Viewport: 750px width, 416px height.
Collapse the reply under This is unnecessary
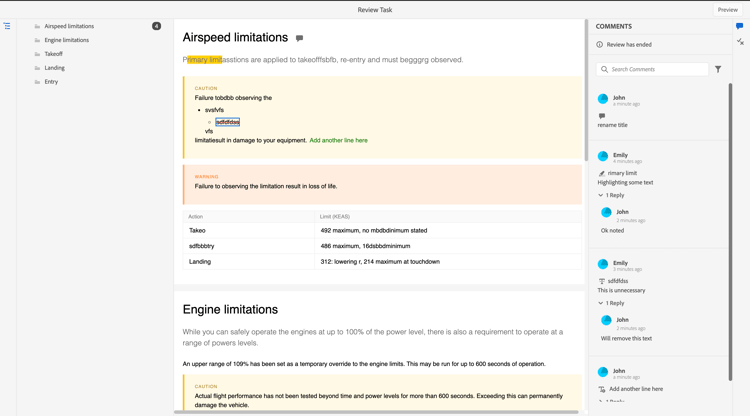point(601,303)
